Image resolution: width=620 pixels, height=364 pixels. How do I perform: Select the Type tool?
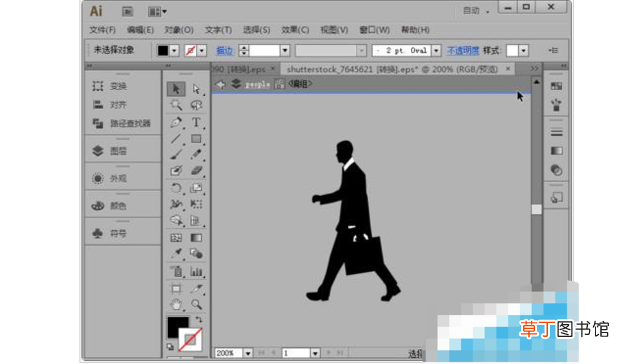196,122
